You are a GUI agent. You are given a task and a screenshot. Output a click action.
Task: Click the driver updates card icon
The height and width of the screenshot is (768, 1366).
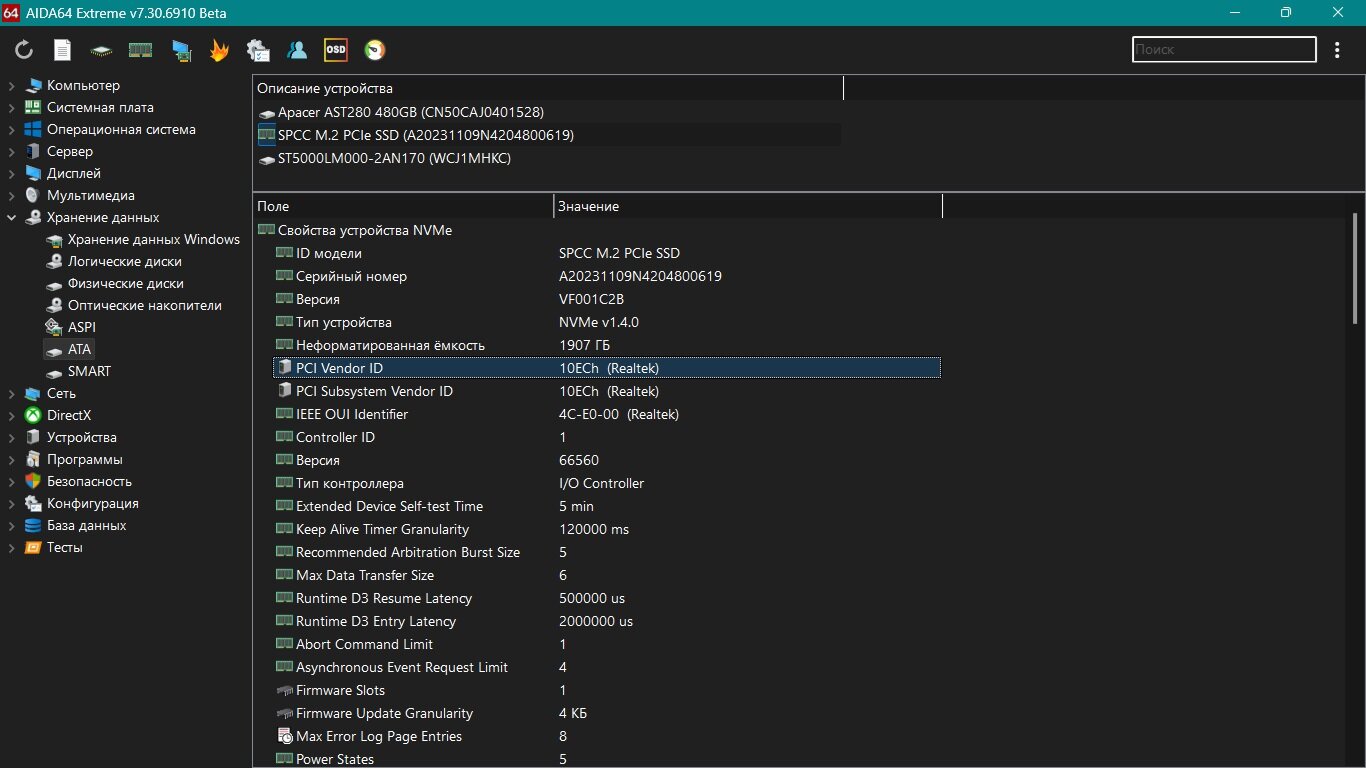[181, 50]
